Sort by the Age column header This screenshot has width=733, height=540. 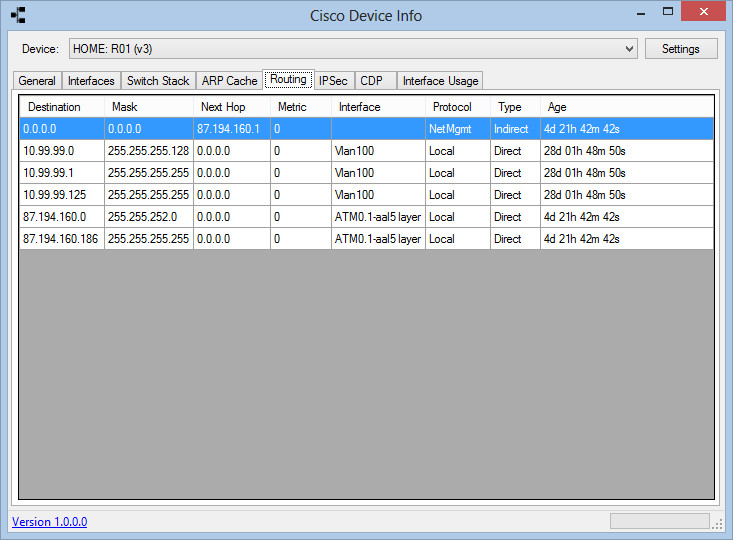(x=627, y=107)
